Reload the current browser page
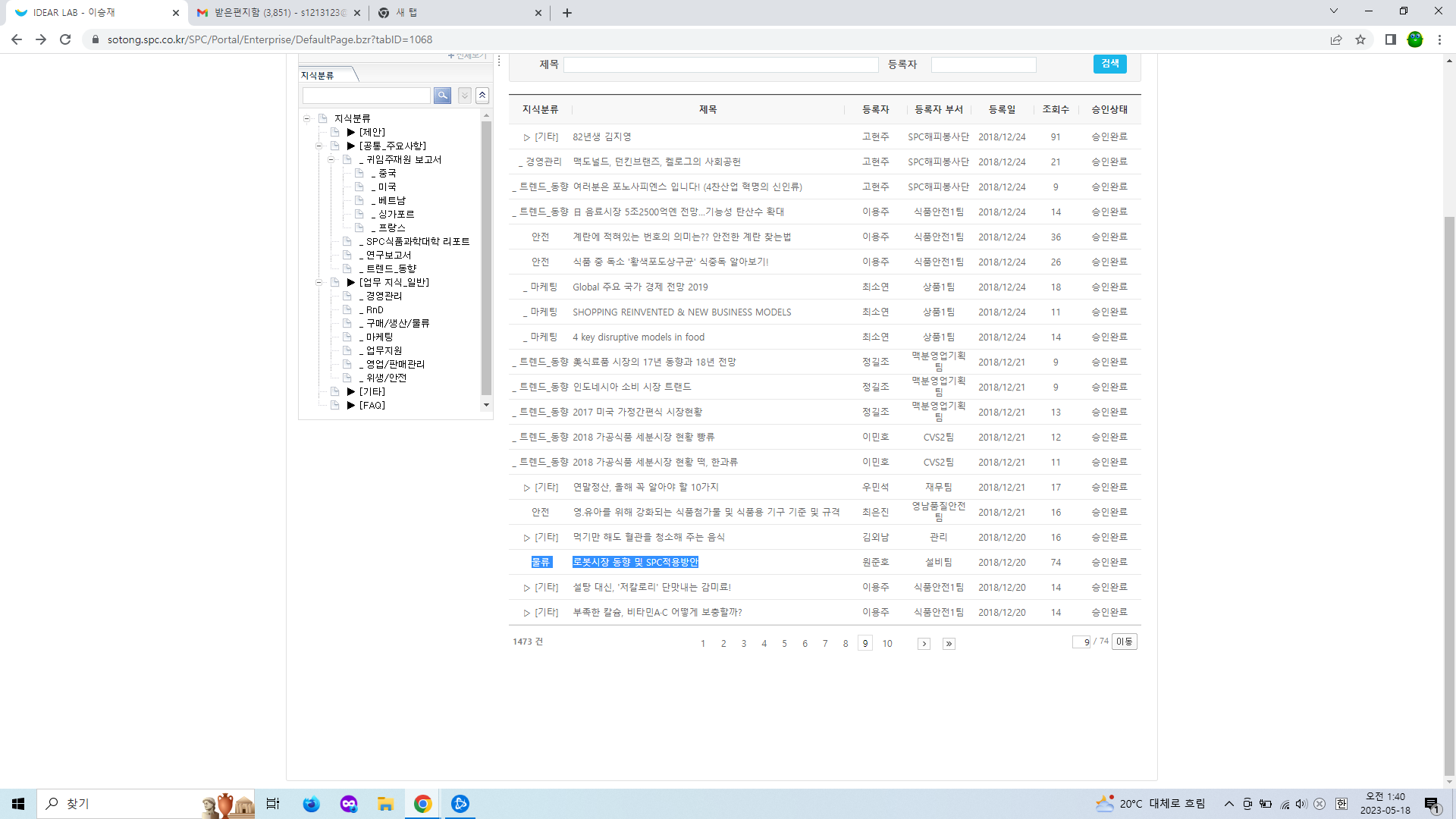Image resolution: width=1456 pixels, height=819 pixels. [65, 39]
